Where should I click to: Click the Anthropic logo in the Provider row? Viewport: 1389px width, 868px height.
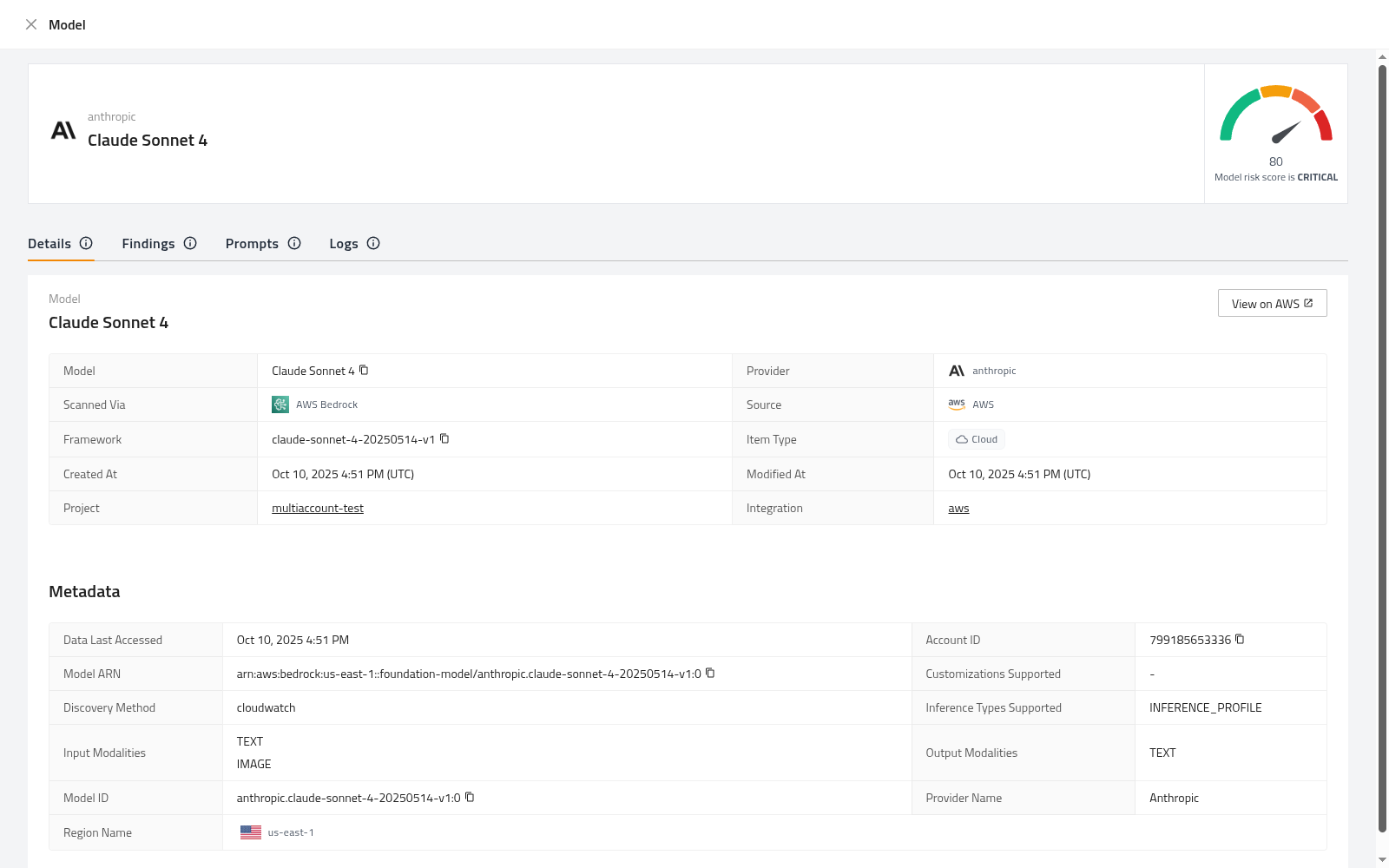pyautogui.click(x=957, y=371)
